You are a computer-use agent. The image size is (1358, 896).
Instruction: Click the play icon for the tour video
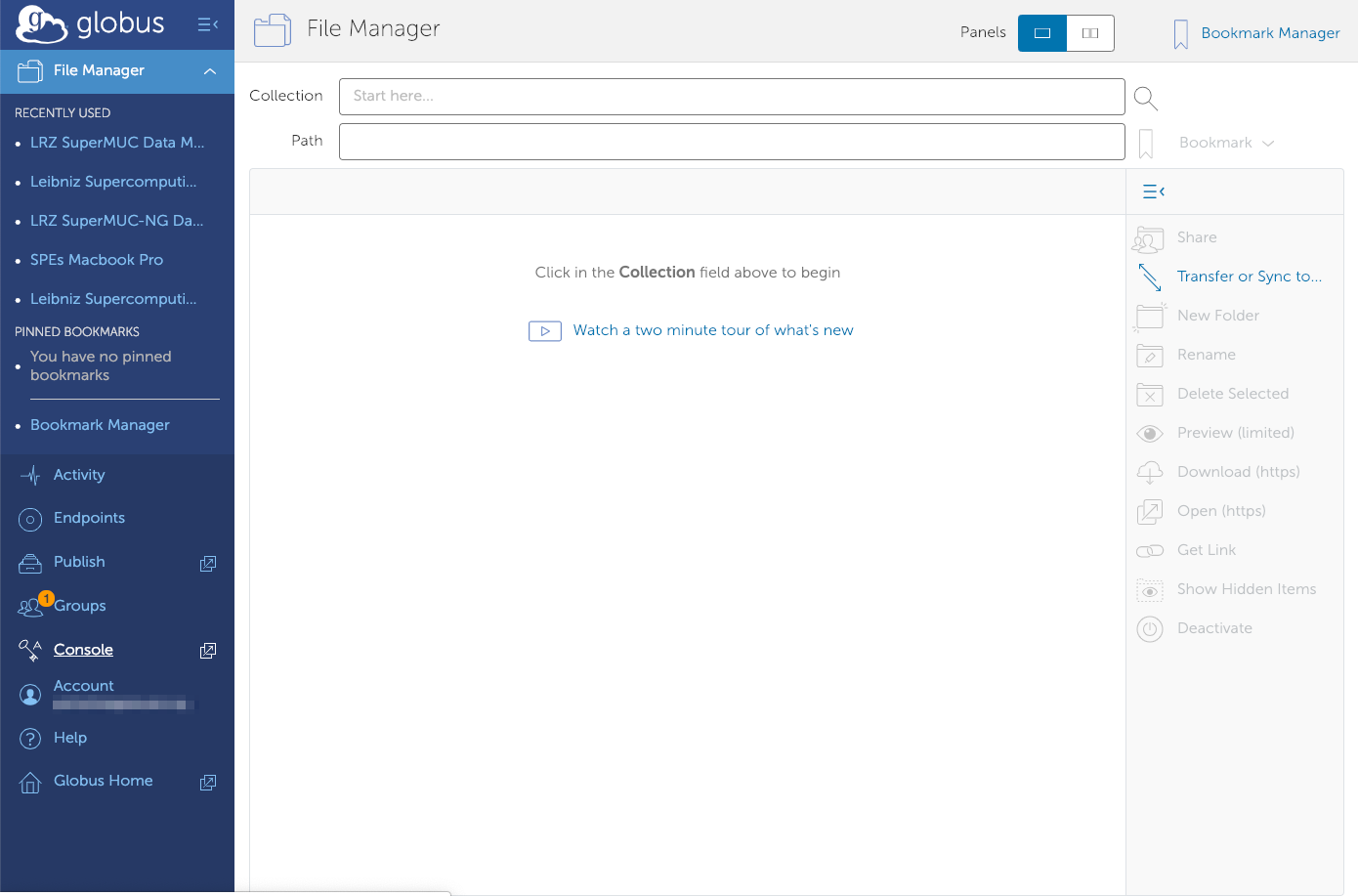click(x=544, y=331)
